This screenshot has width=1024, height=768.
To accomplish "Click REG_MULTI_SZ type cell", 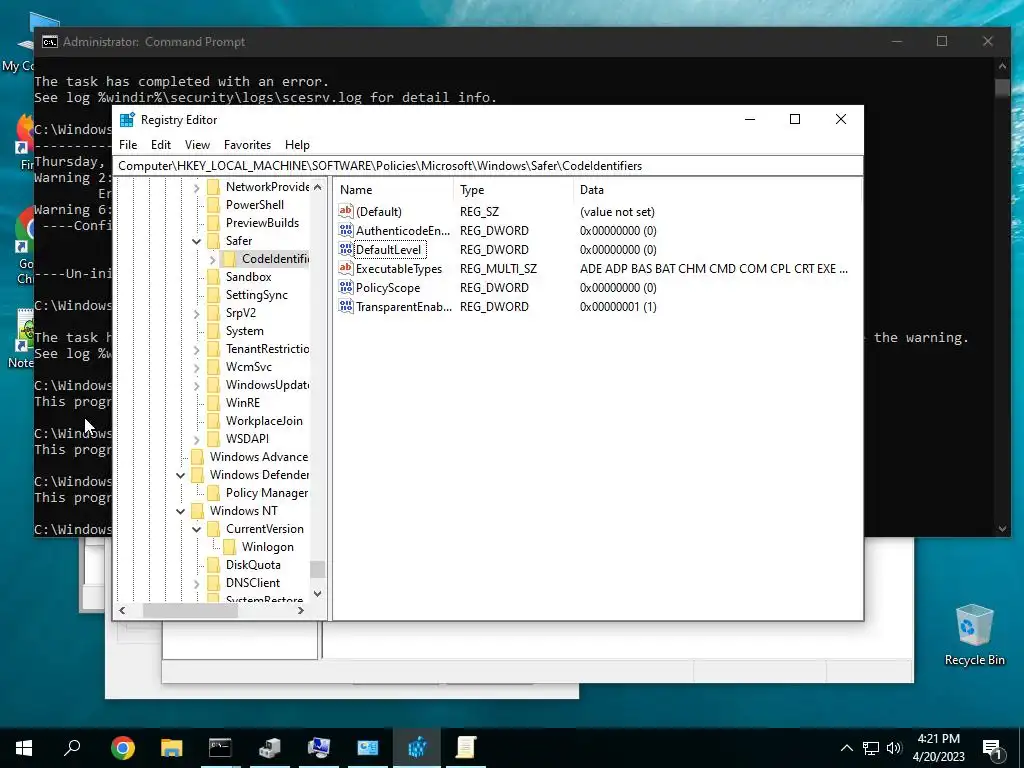I will coord(498,268).
